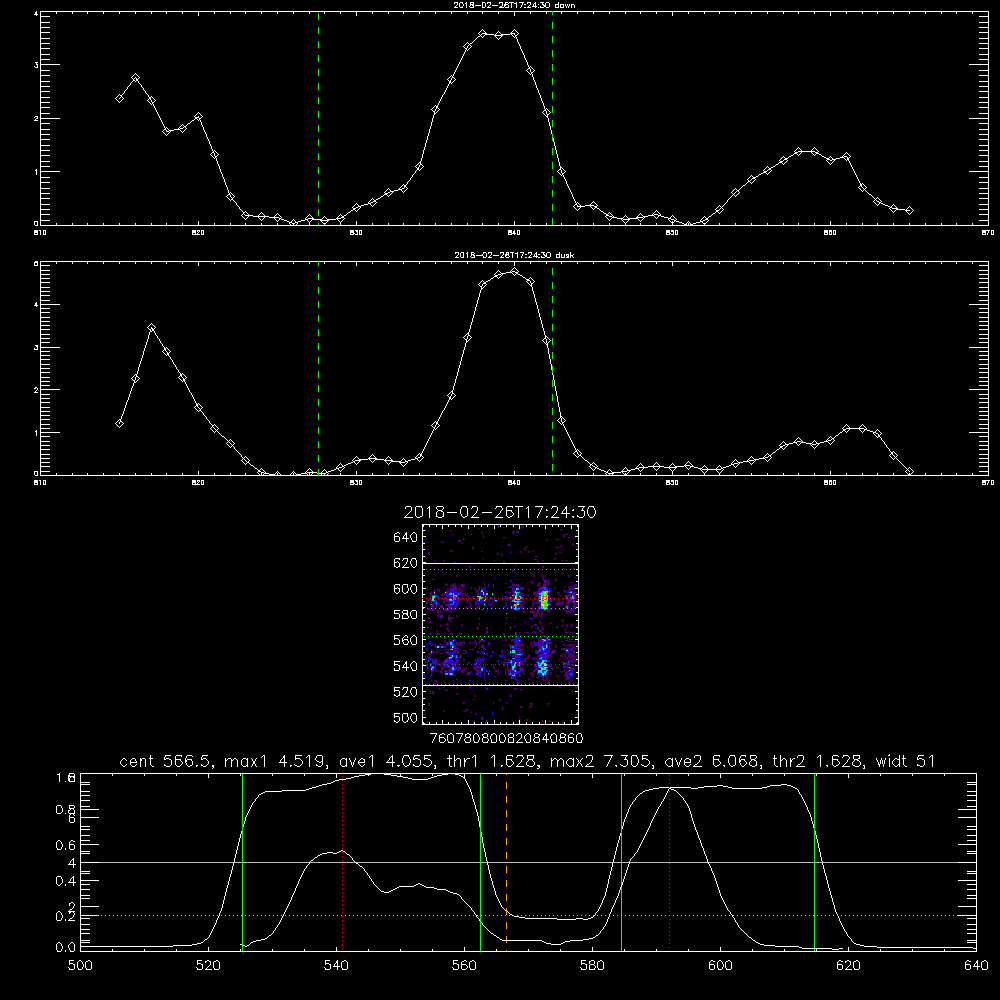Screen dimensions: 1000x1000
Task: Select the last diamond data point in dusk plot
Action: pos(909,471)
